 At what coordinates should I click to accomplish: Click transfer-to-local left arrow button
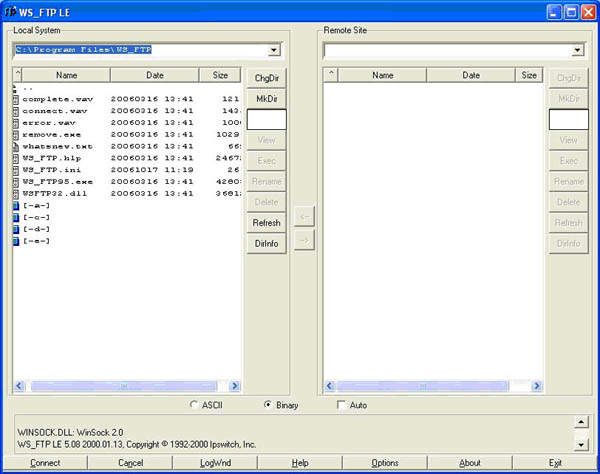click(x=304, y=217)
